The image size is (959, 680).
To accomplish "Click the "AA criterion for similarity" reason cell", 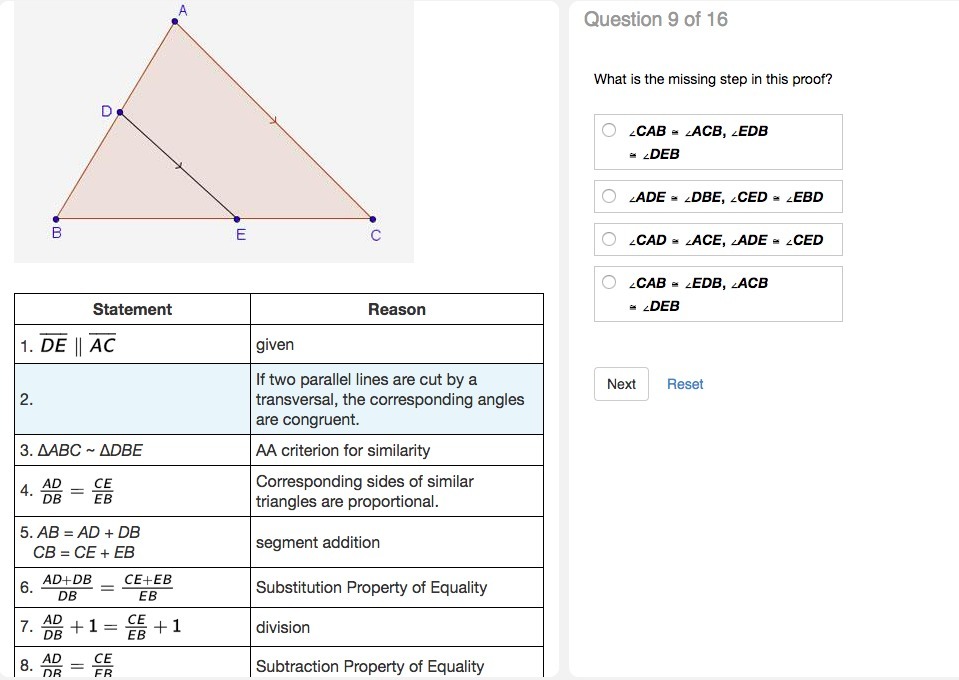I will click(343, 450).
